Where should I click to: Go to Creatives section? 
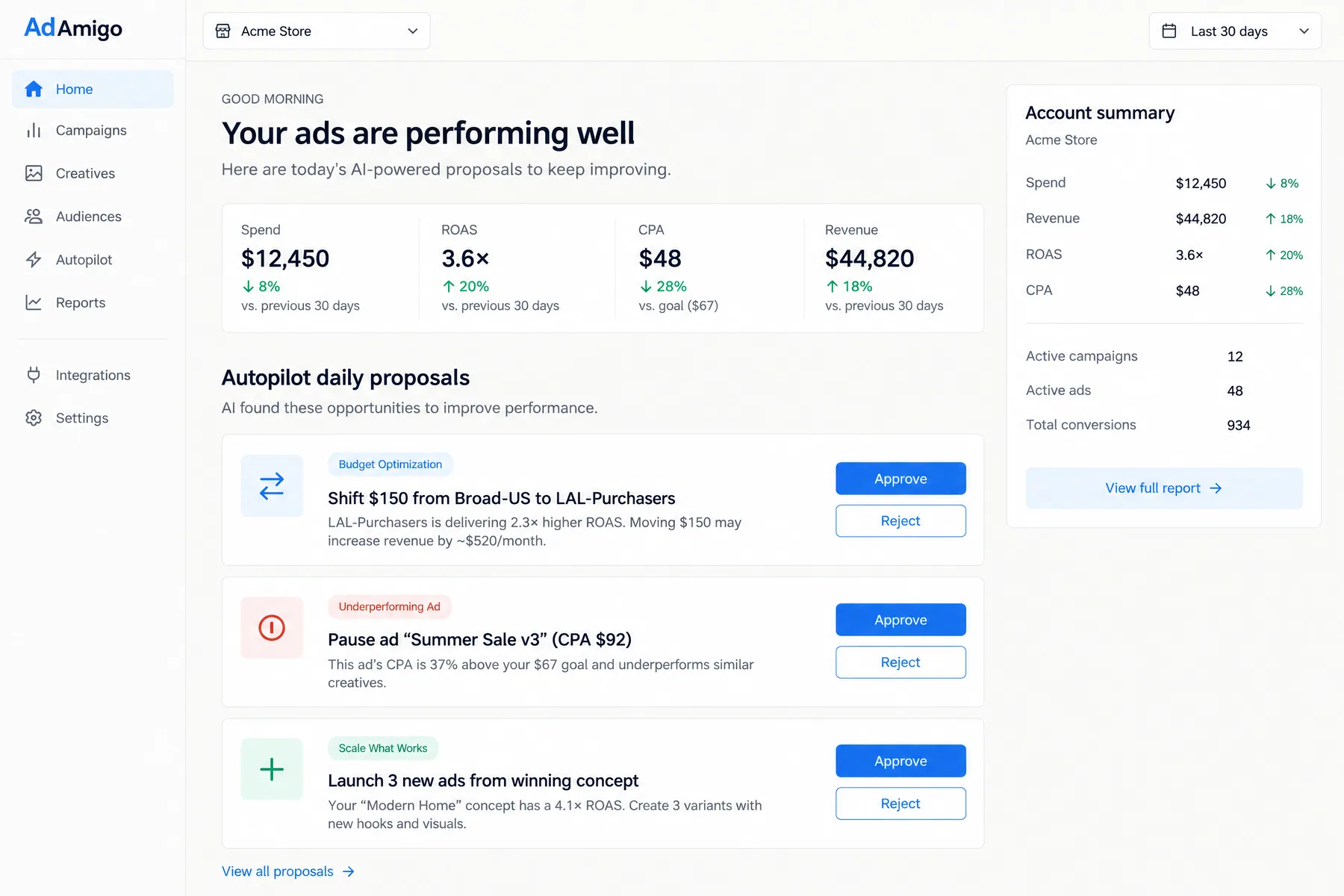point(93,173)
